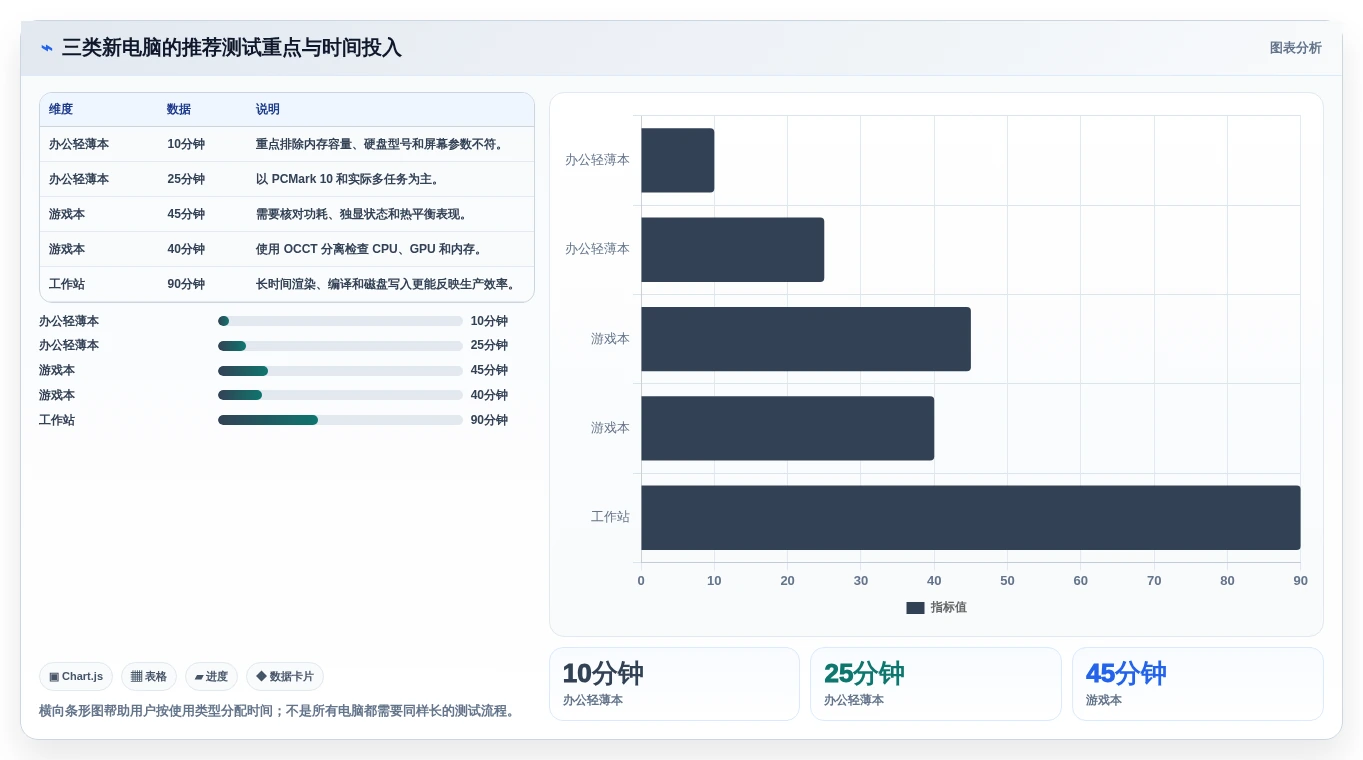Image resolution: width=1363 pixels, height=760 pixels.
Task: Select the 数据卡片 chip
Action: click(x=285, y=677)
